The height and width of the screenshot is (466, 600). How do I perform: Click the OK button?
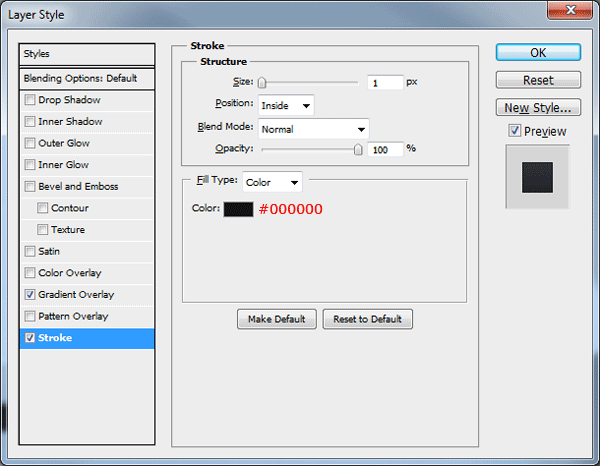pos(538,52)
